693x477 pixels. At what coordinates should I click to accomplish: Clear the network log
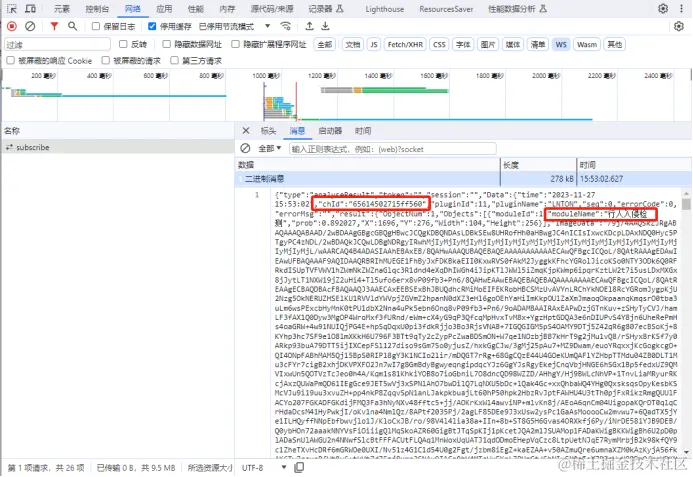pyautogui.click(x=30, y=27)
